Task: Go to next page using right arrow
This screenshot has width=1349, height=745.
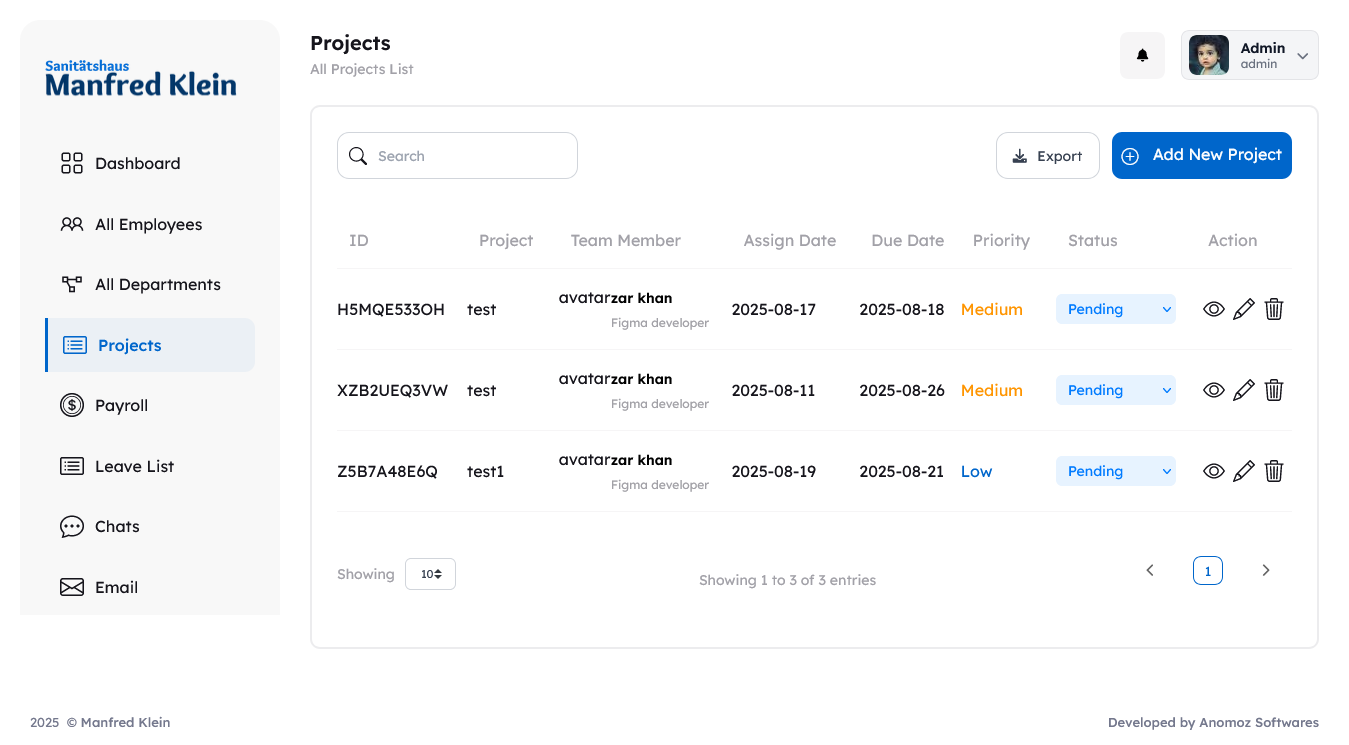Action: (1265, 571)
